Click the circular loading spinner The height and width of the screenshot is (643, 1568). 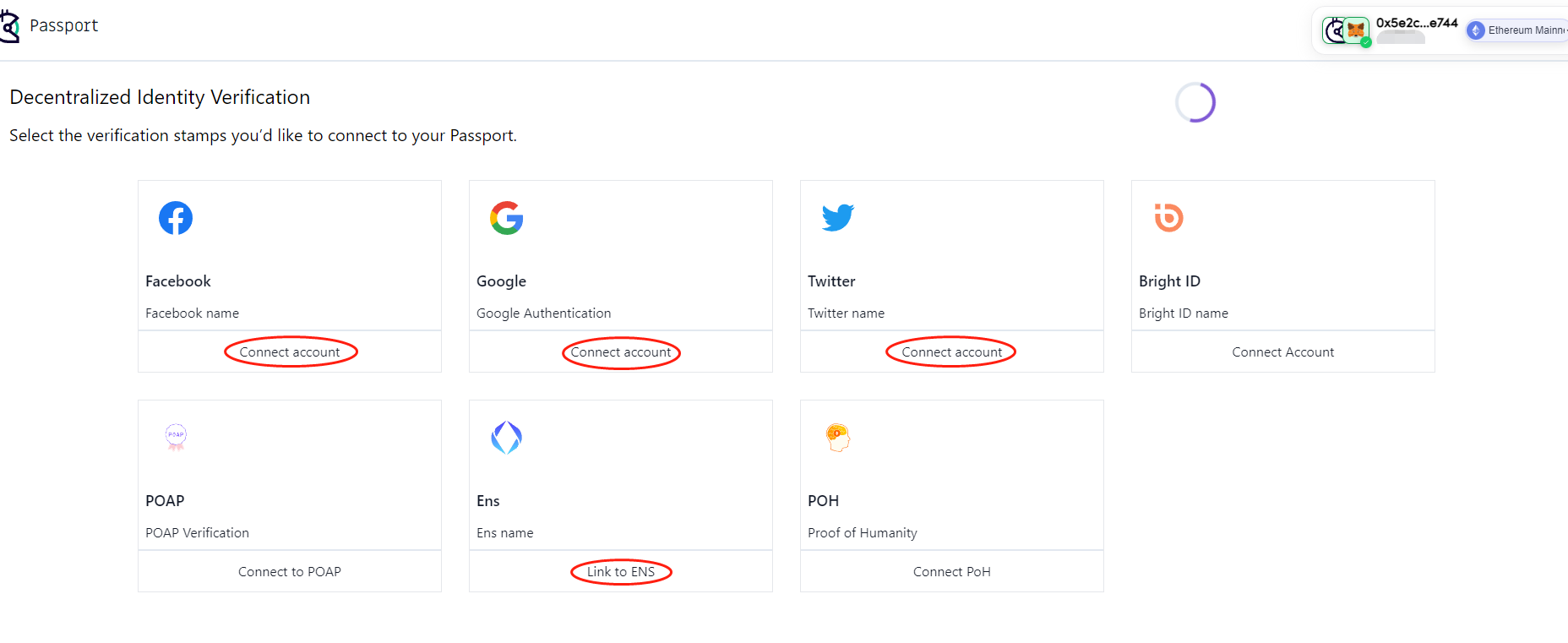tap(1195, 102)
